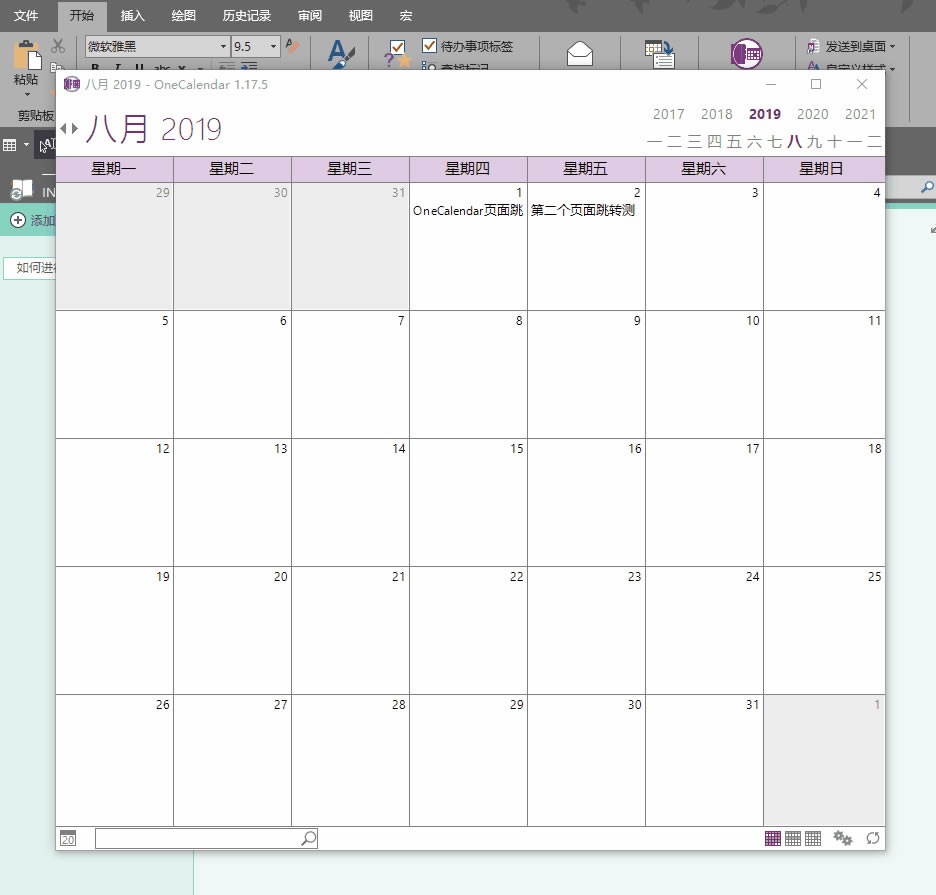This screenshot has width=936, height=895.
Task: Open the font name dropdown
Action: click(223, 46)
